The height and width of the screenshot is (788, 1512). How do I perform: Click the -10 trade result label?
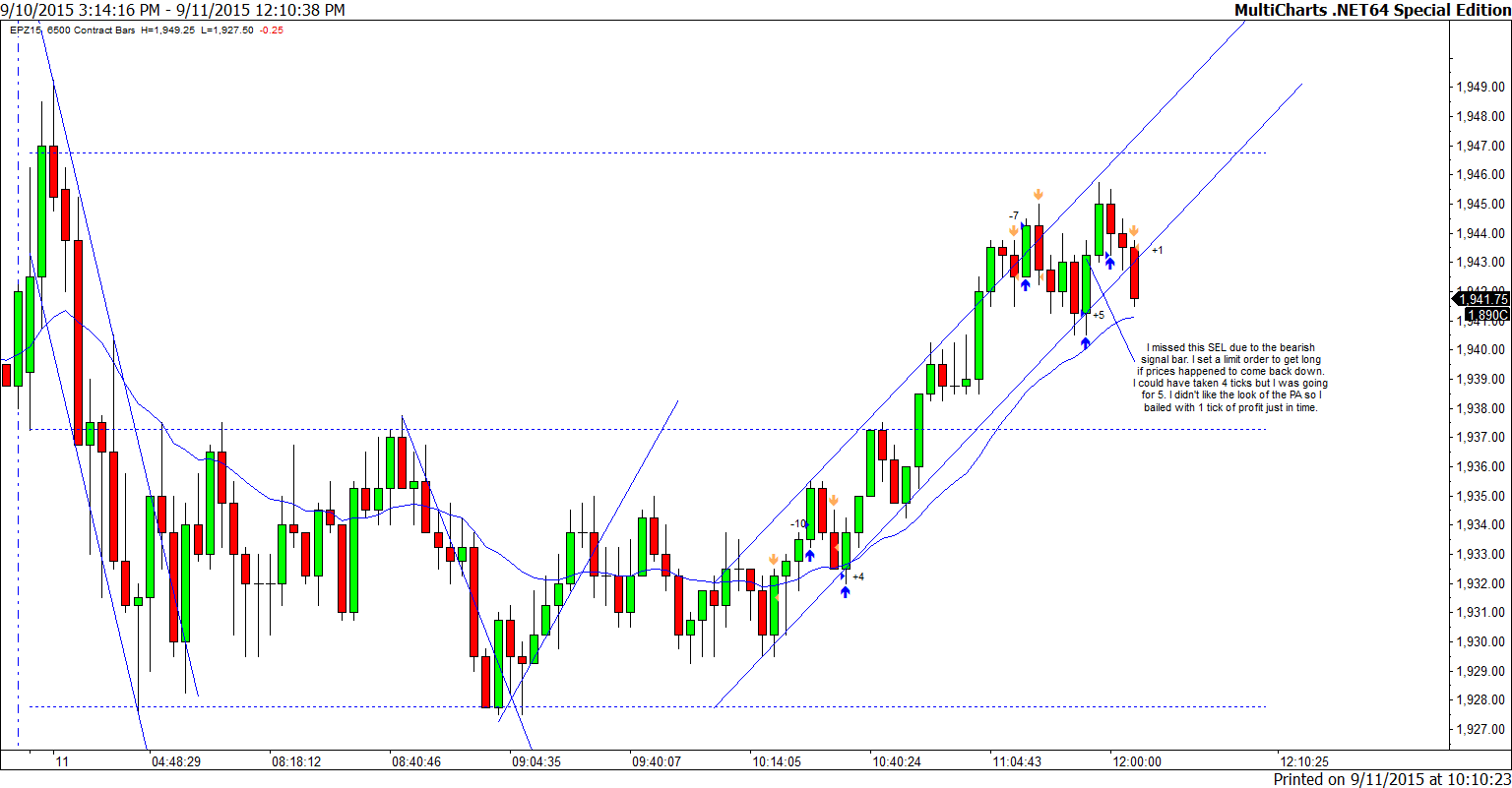click(x=798, y=523)
